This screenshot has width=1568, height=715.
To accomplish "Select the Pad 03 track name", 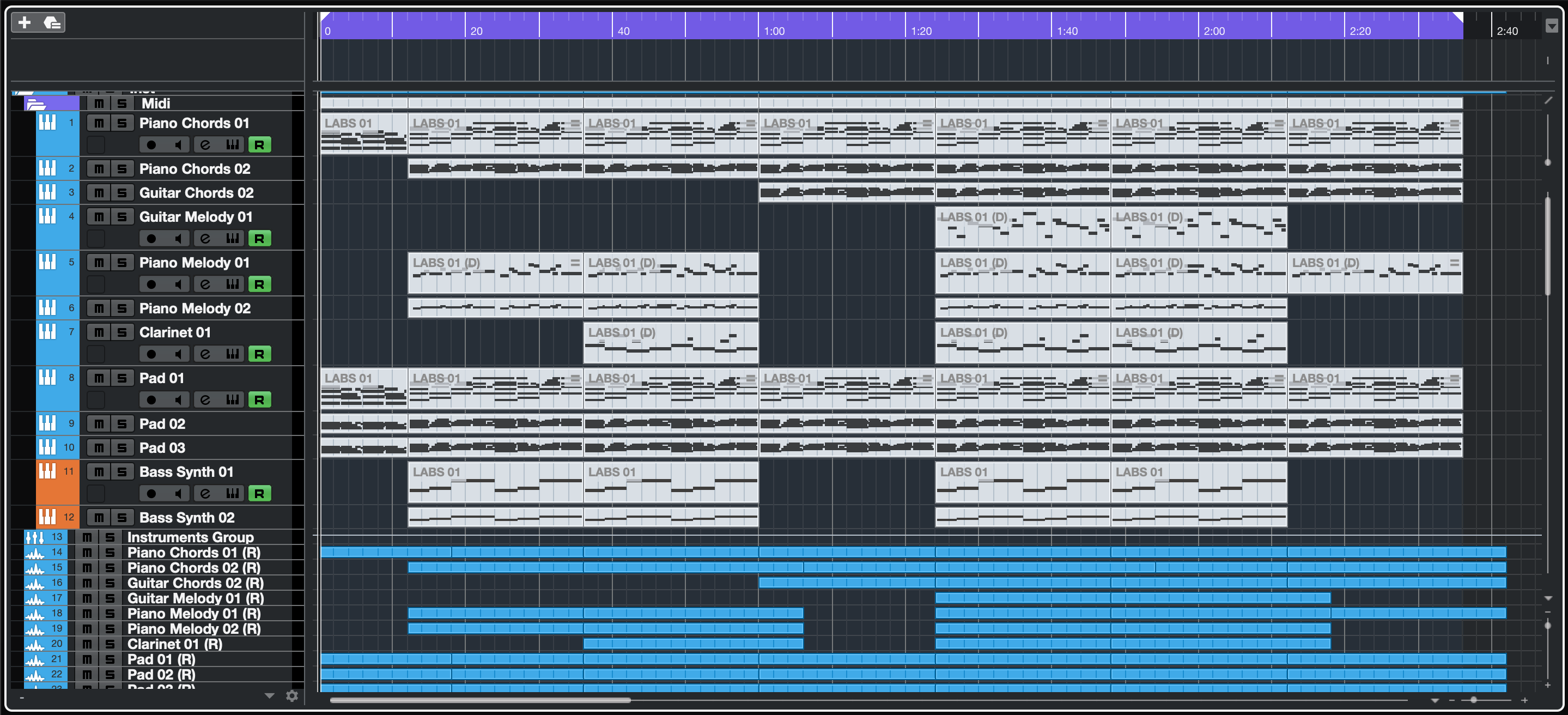I will click(162, 447).
